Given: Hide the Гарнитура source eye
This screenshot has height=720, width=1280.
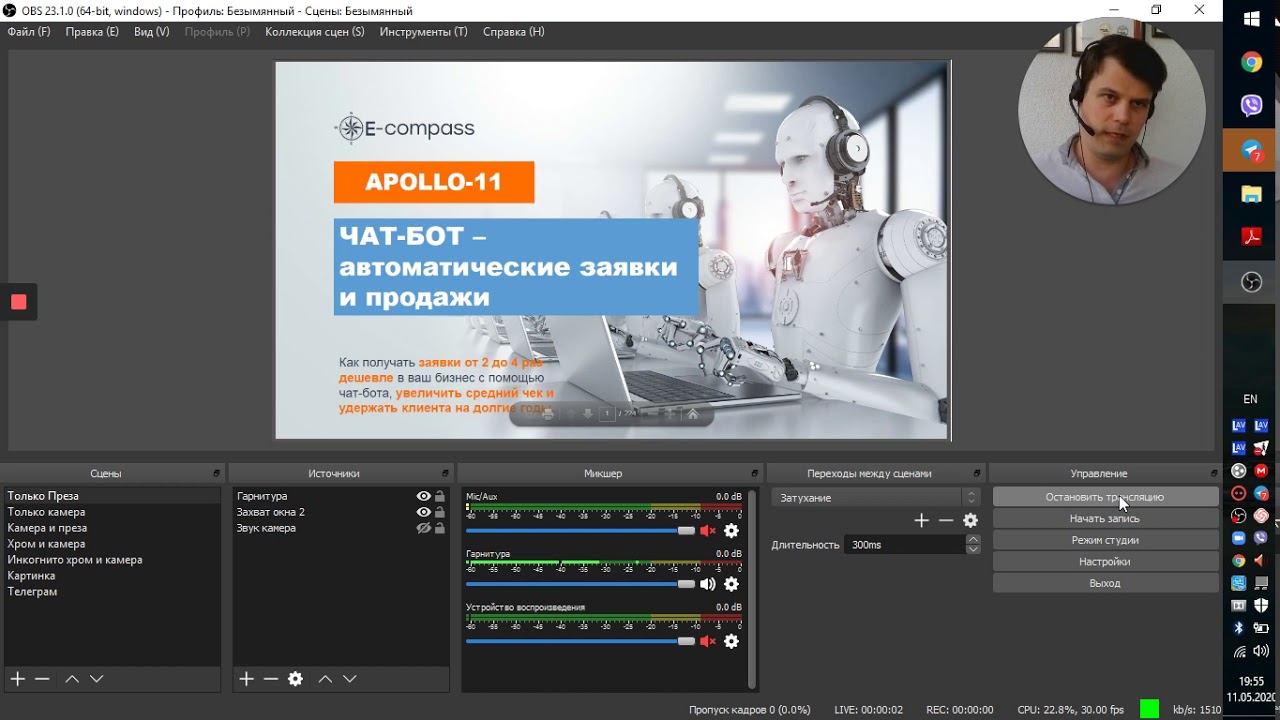Looking at the screenshot, I should (x=424, y=496).
